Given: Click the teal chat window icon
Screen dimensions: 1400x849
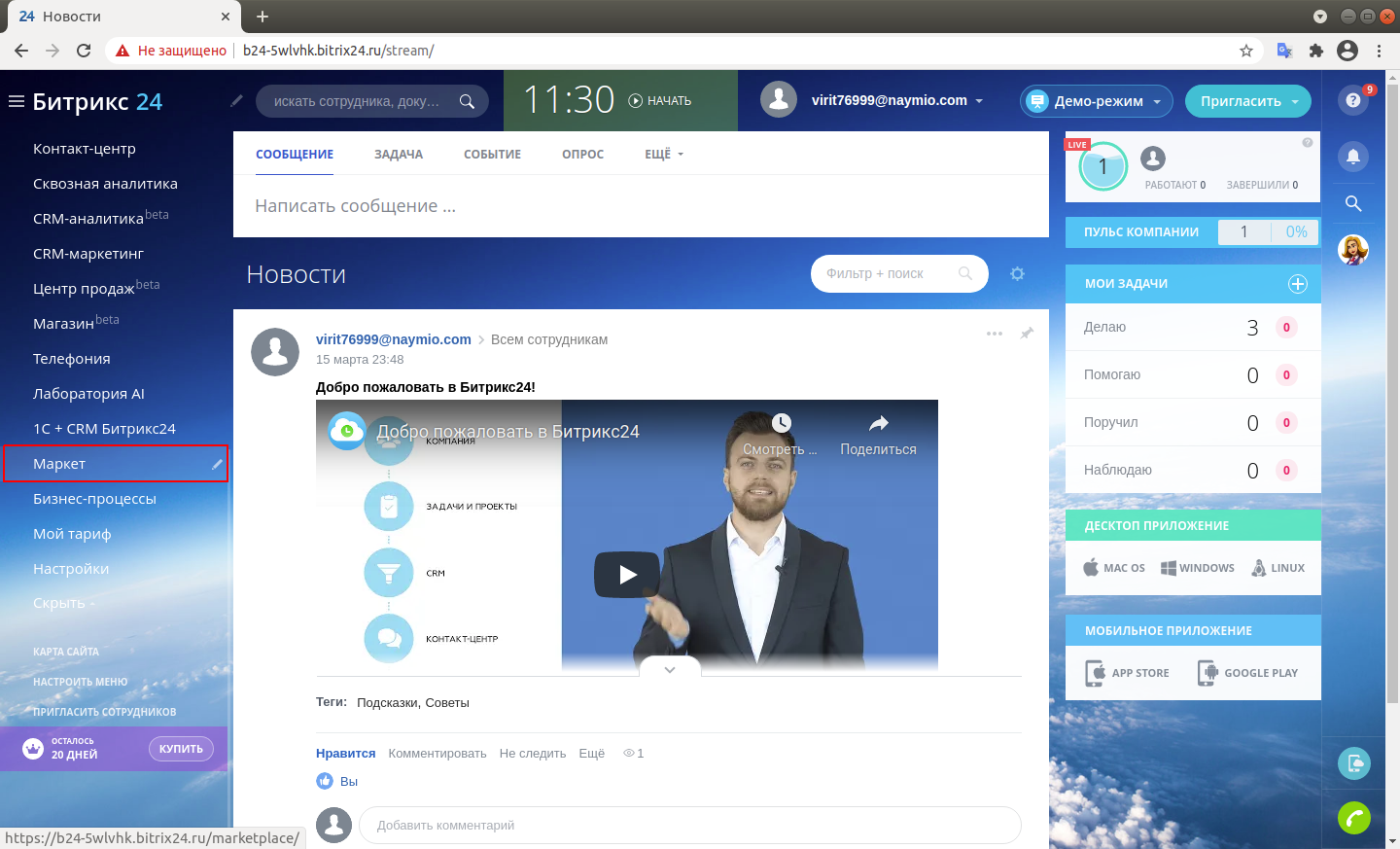Looking at the screenshot, I should pyautogui.click(x=1354, y=762).
